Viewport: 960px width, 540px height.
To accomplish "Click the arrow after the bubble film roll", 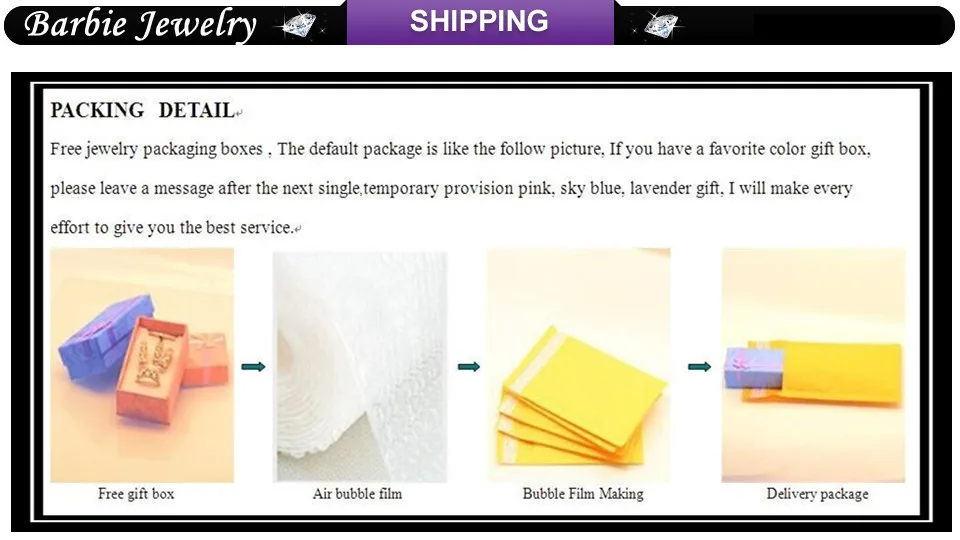I will point(469,367).
